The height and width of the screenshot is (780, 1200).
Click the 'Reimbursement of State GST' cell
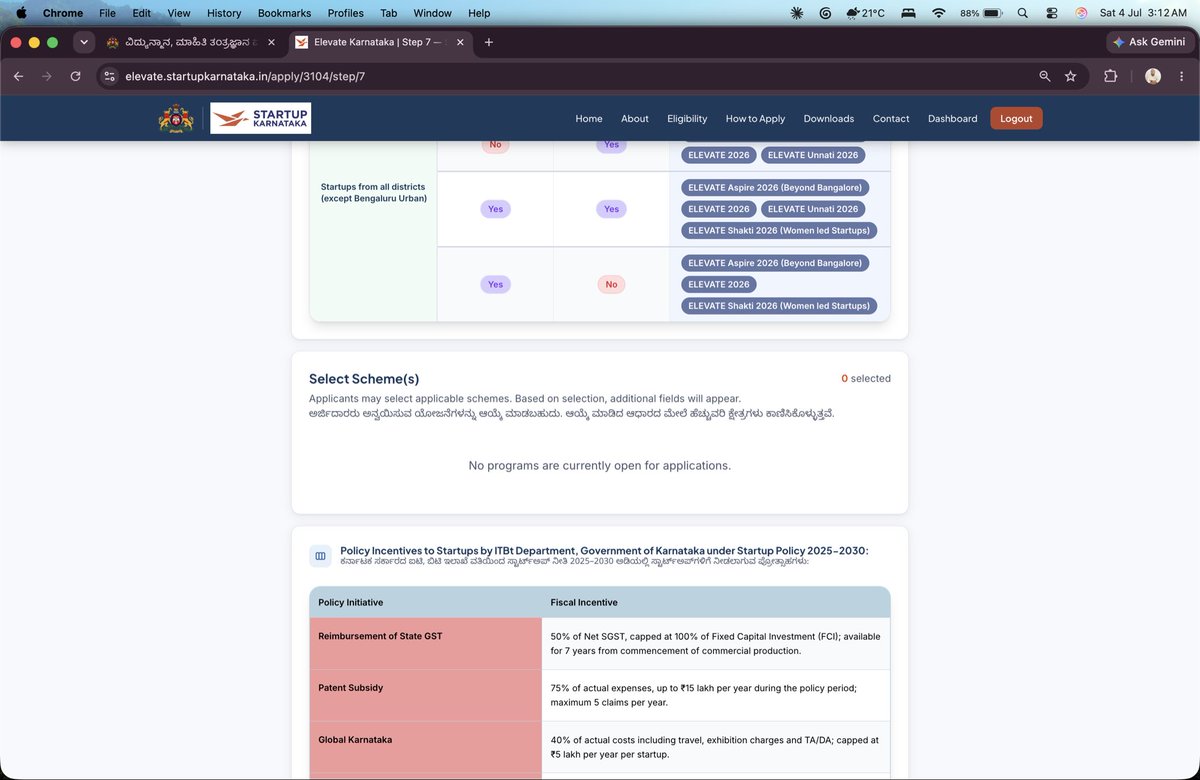coord(426,643)
